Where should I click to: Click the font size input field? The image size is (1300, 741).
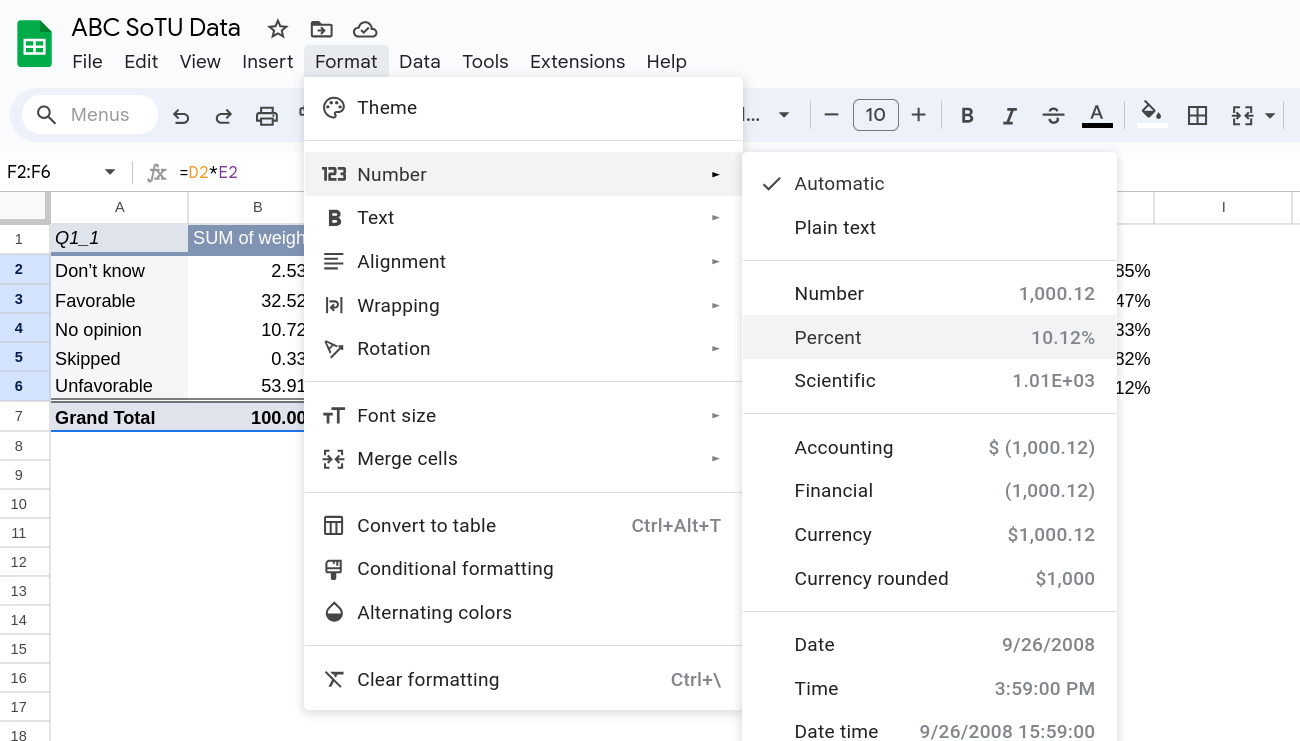pos(875,115)
